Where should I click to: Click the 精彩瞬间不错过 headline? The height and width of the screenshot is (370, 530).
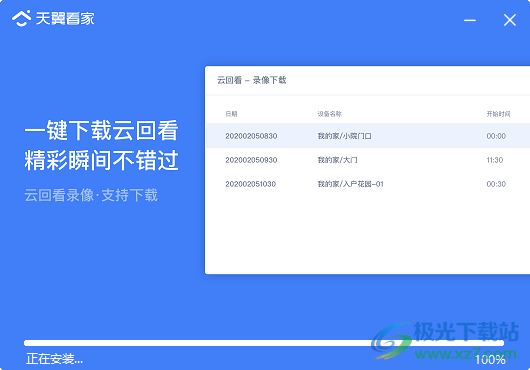coord(101,160)
